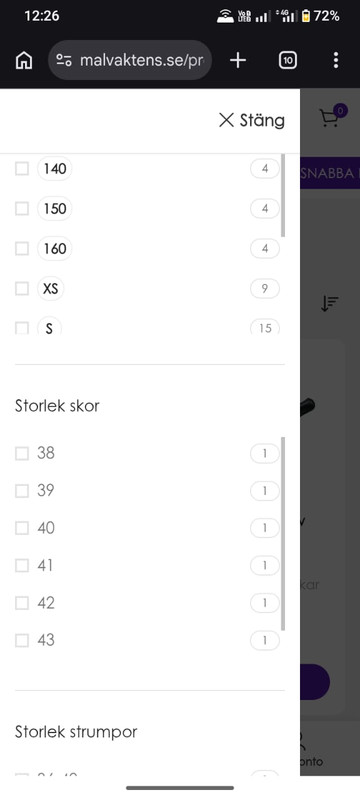360x800 pixels.
Task: Select the 160 size label
Action: click(55, 249)
